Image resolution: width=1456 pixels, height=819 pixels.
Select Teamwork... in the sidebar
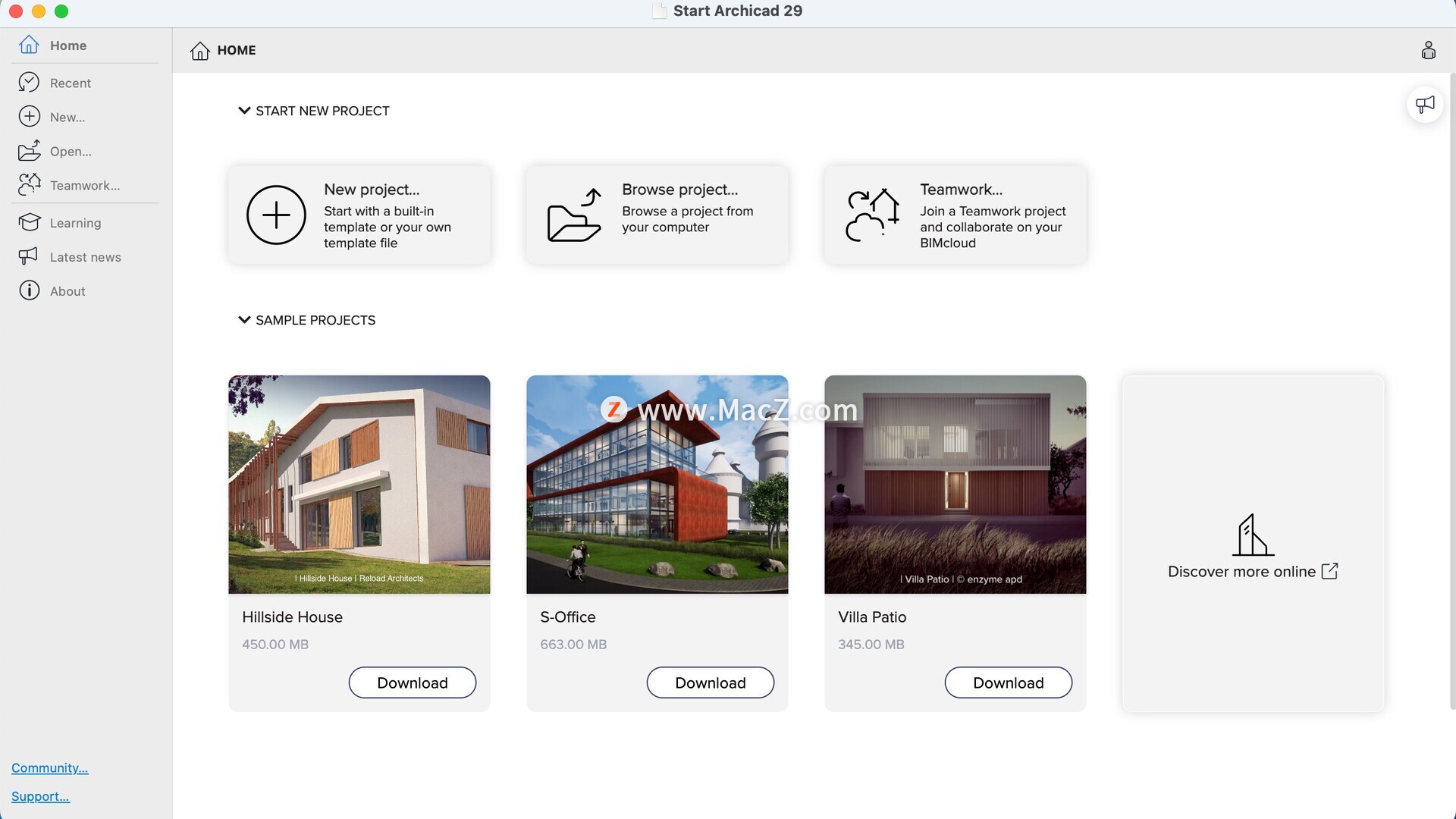pyautogui.click(x=84, y=186)
